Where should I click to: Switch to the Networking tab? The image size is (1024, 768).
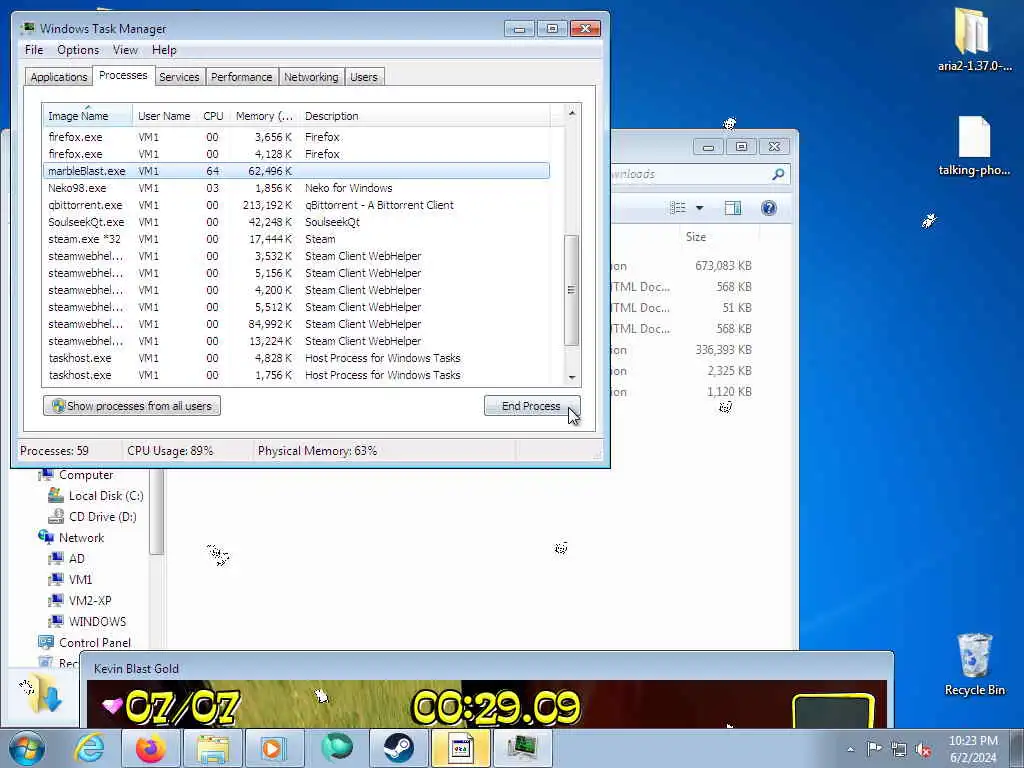point(311,77)
